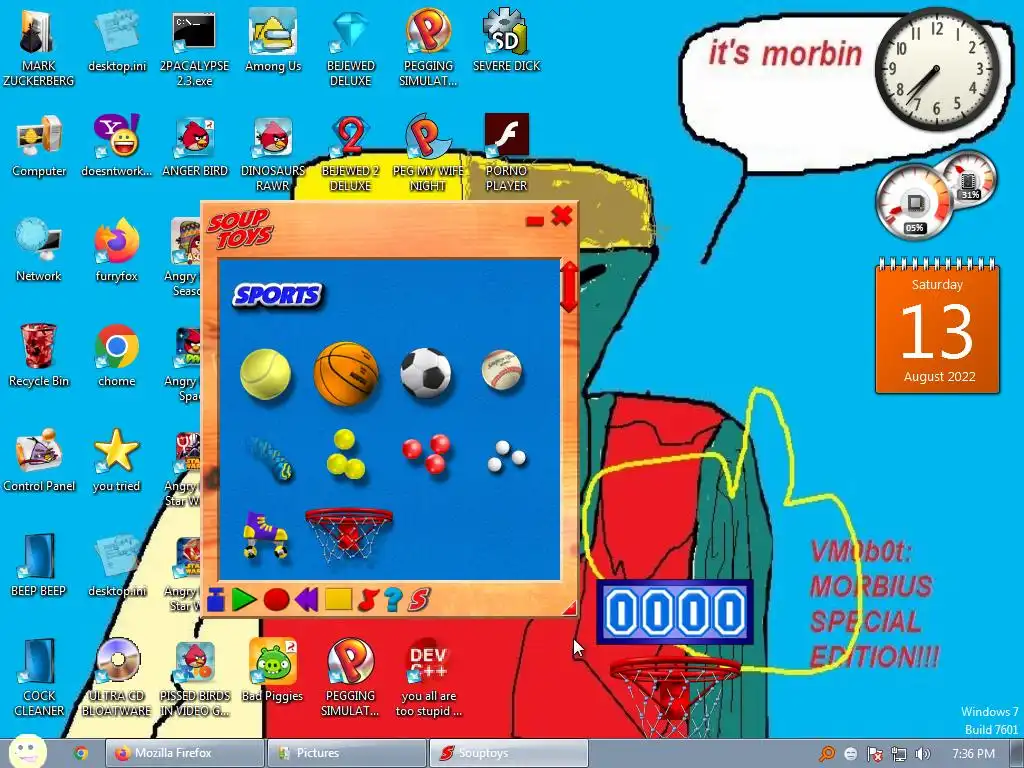Toggle the red music note sound button
The height and width of the screenshot is (768, 1024).
[368, 599]
